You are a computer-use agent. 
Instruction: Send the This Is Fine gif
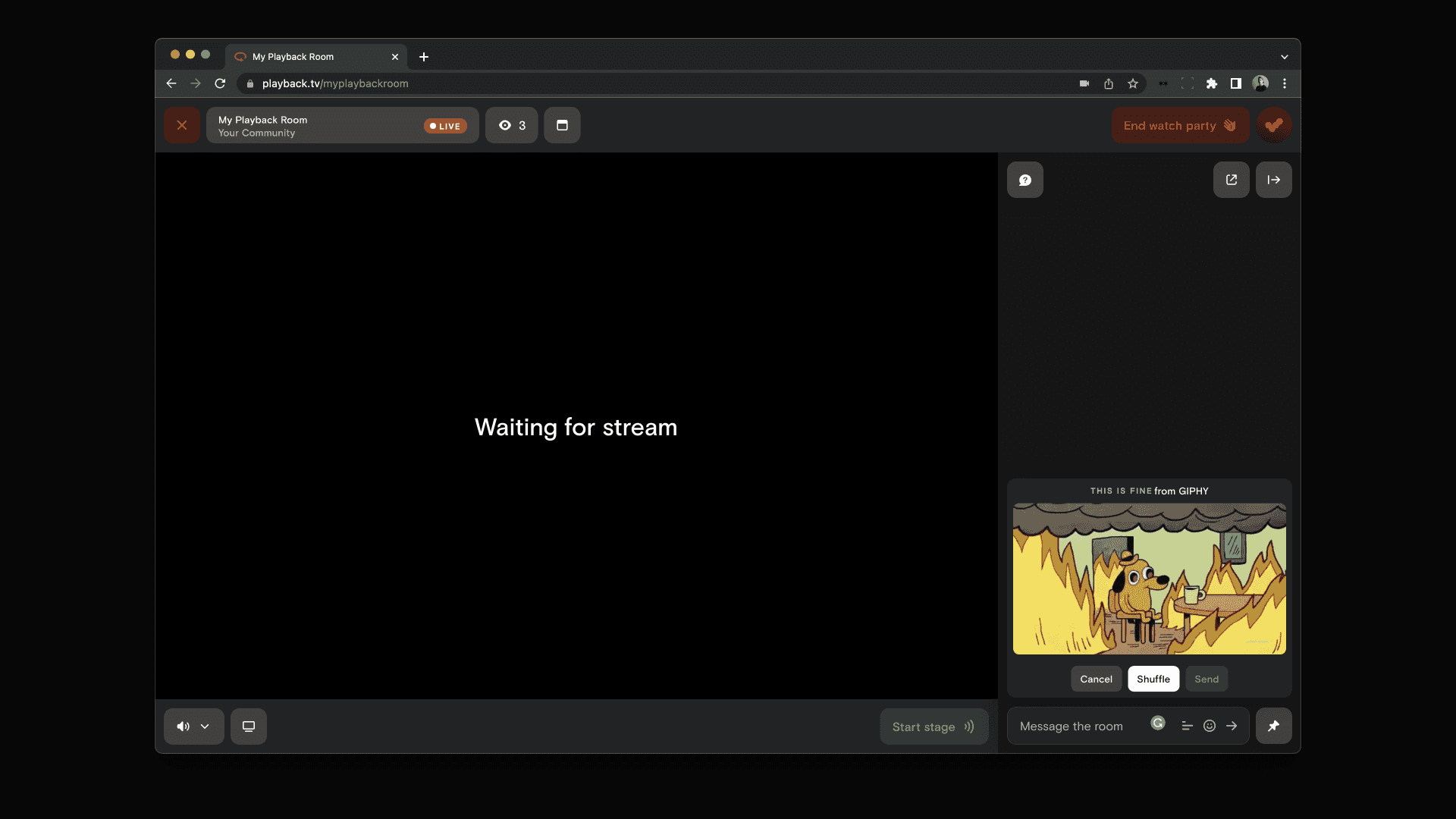[x=1207, y=679]
